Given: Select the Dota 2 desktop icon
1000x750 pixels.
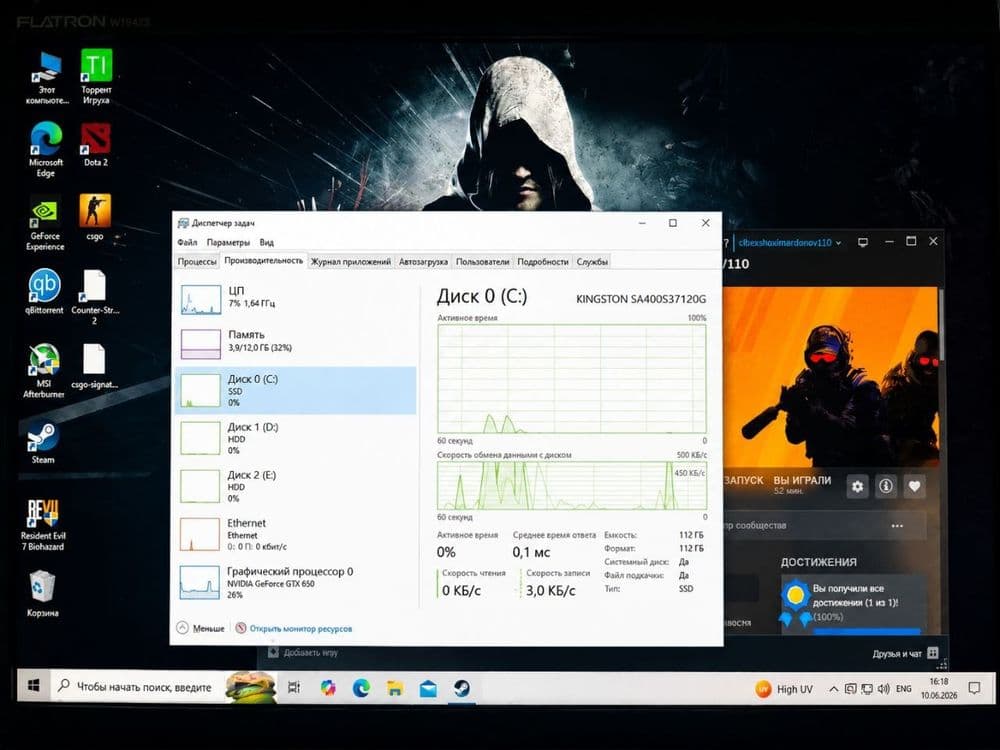Looking at the screenshot, I should (96, 144).
